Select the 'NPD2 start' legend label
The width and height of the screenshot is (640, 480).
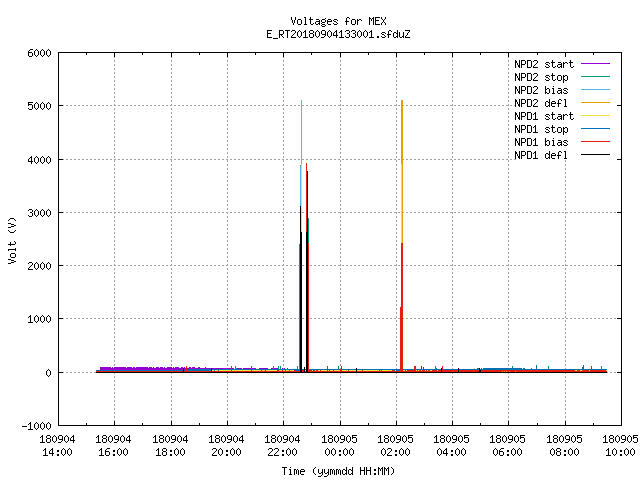click(x=544, y=64)
